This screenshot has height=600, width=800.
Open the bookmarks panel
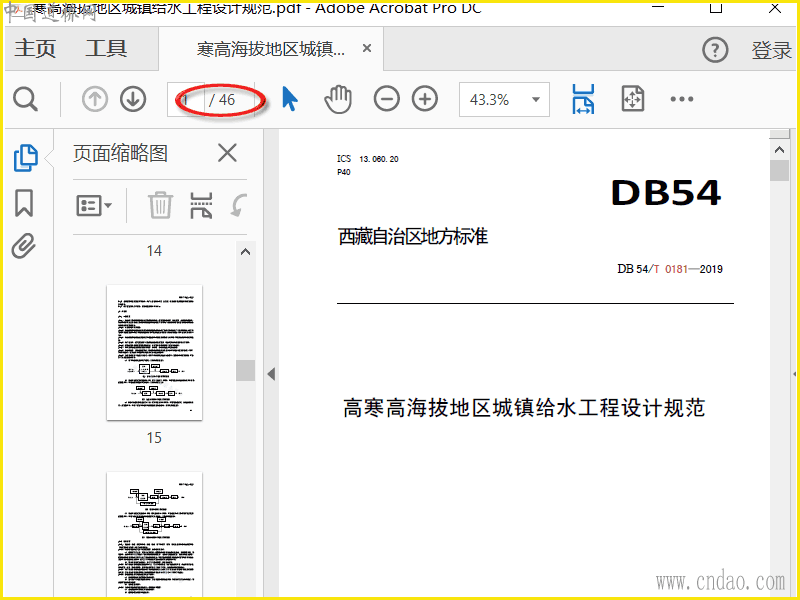tap(24, 203)
